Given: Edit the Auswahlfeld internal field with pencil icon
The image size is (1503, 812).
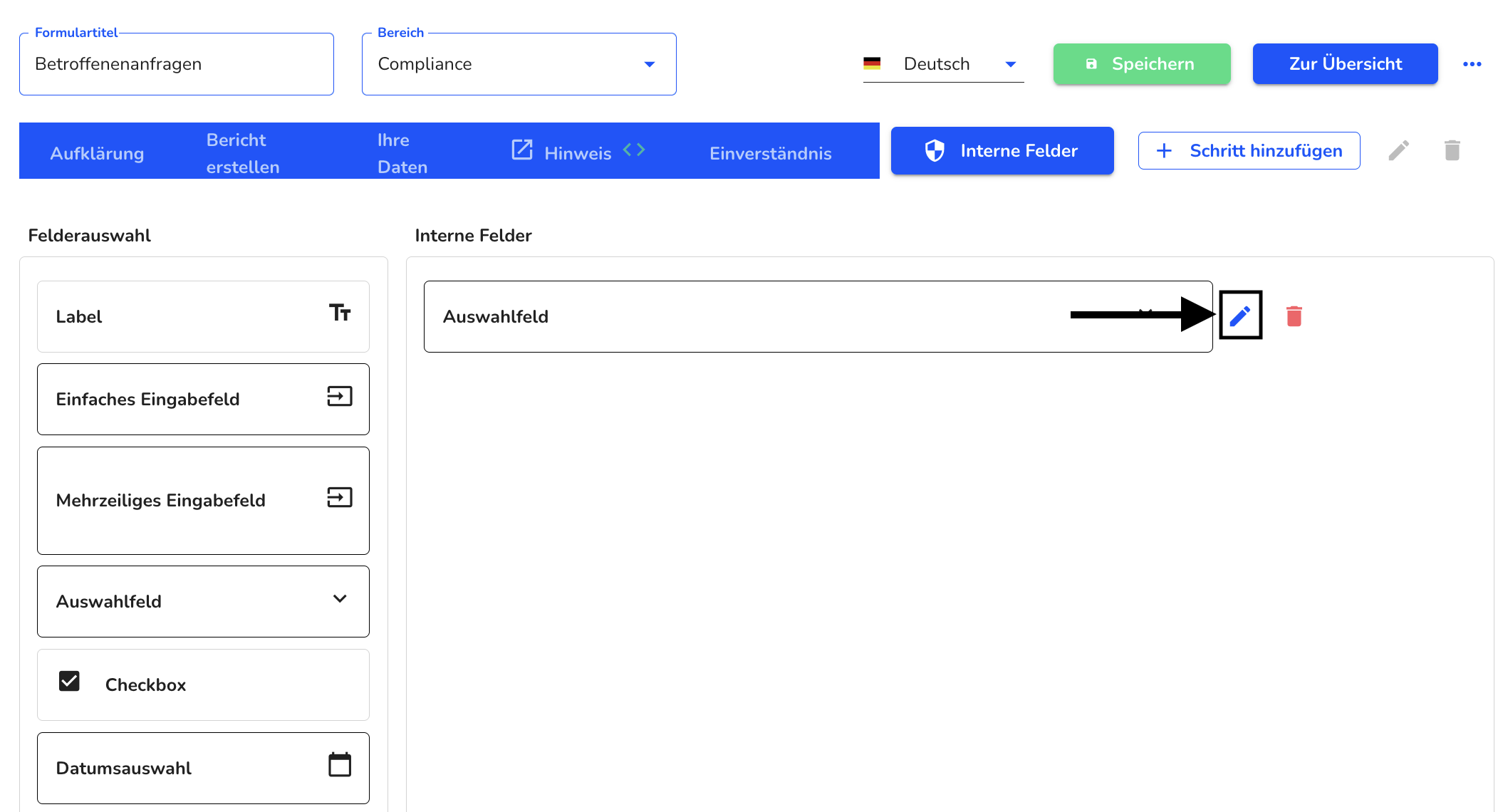Looking at the screenshot, I should [1240, 316].
